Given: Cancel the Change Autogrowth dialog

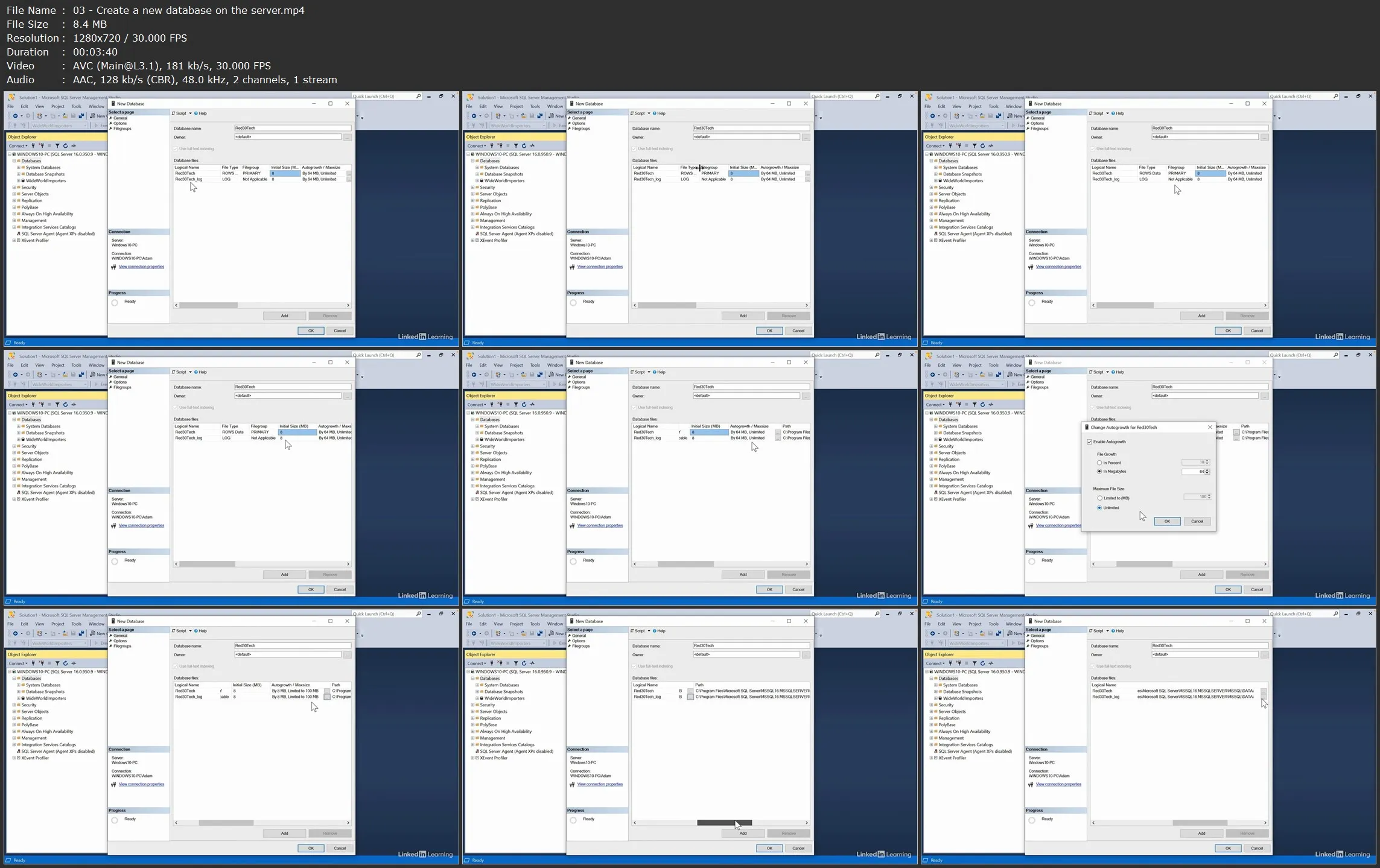Looking at the screenshot, I should [x=1197, y=522].
